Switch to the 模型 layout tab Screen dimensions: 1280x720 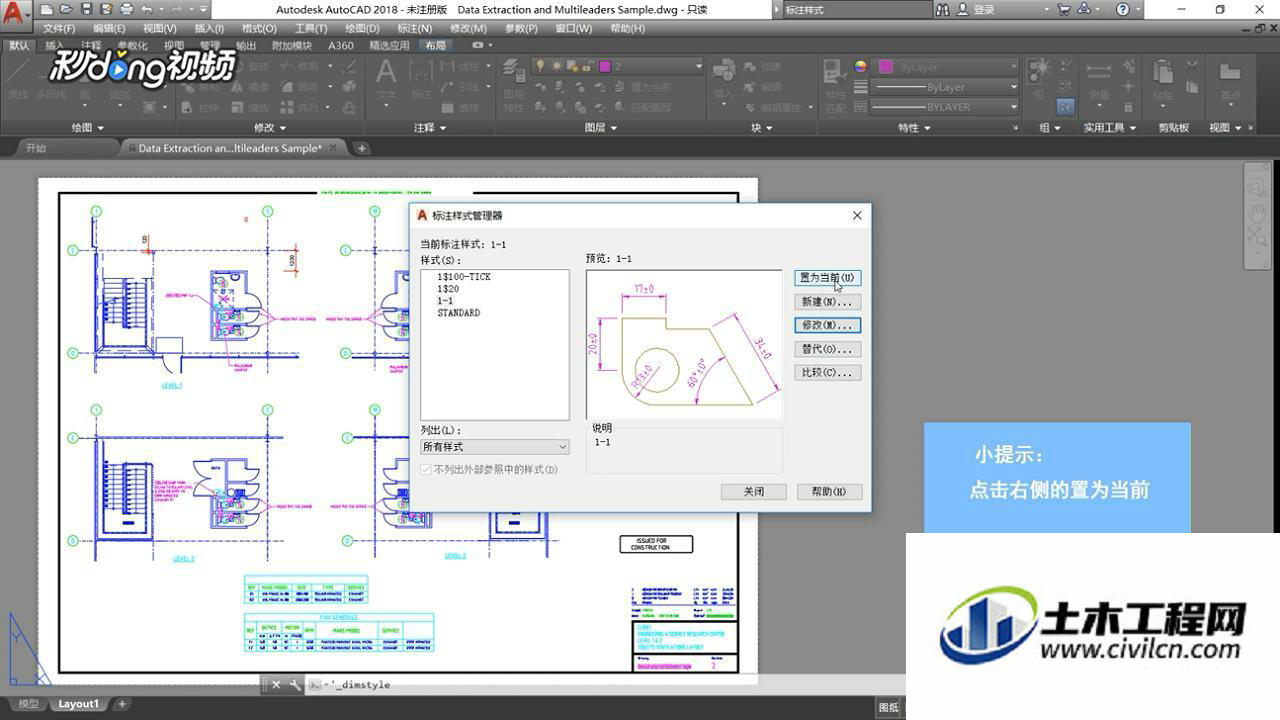(x=29, y=704)
